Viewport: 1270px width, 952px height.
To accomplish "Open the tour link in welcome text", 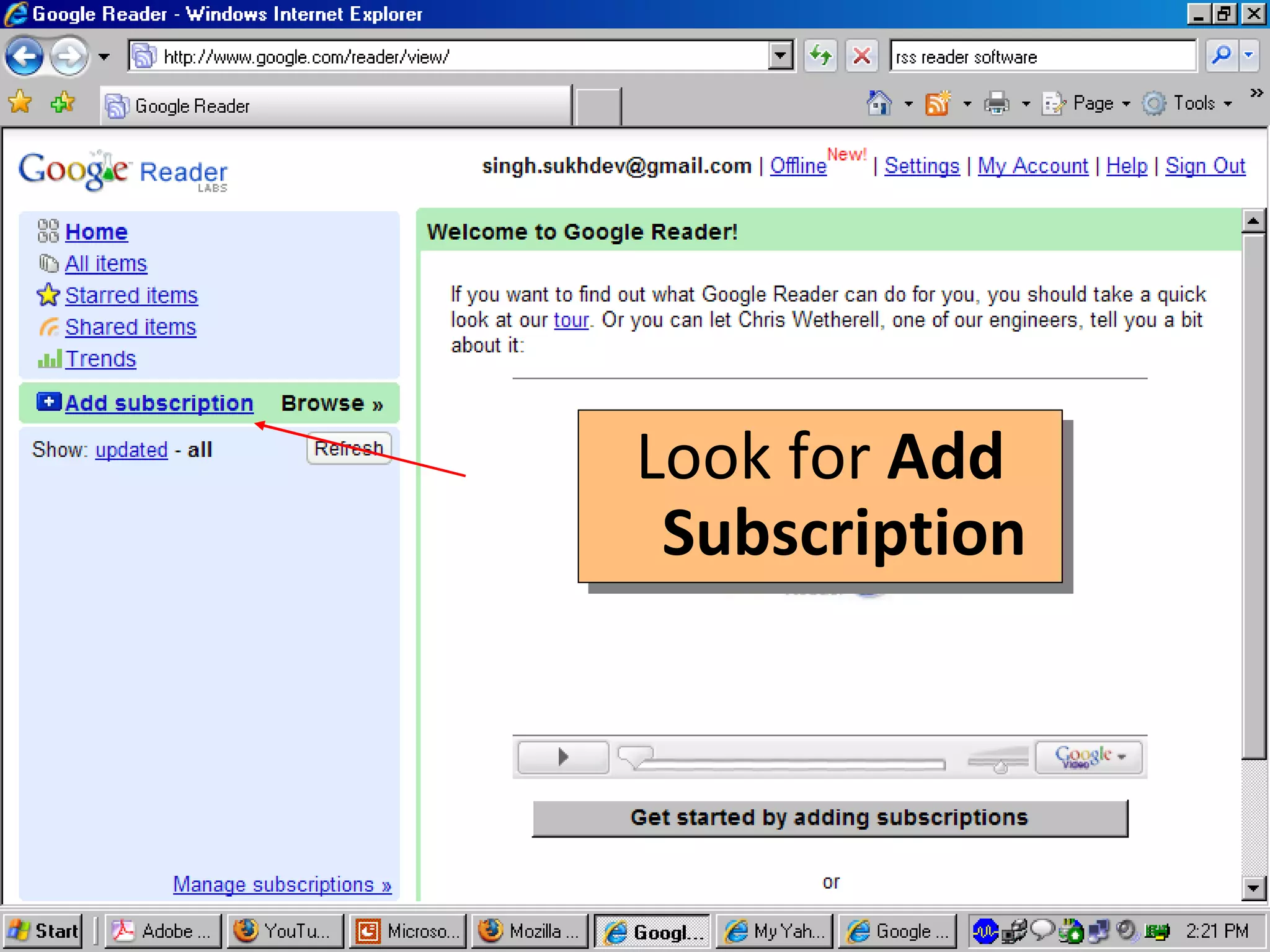I will click(x=571, y=320).
